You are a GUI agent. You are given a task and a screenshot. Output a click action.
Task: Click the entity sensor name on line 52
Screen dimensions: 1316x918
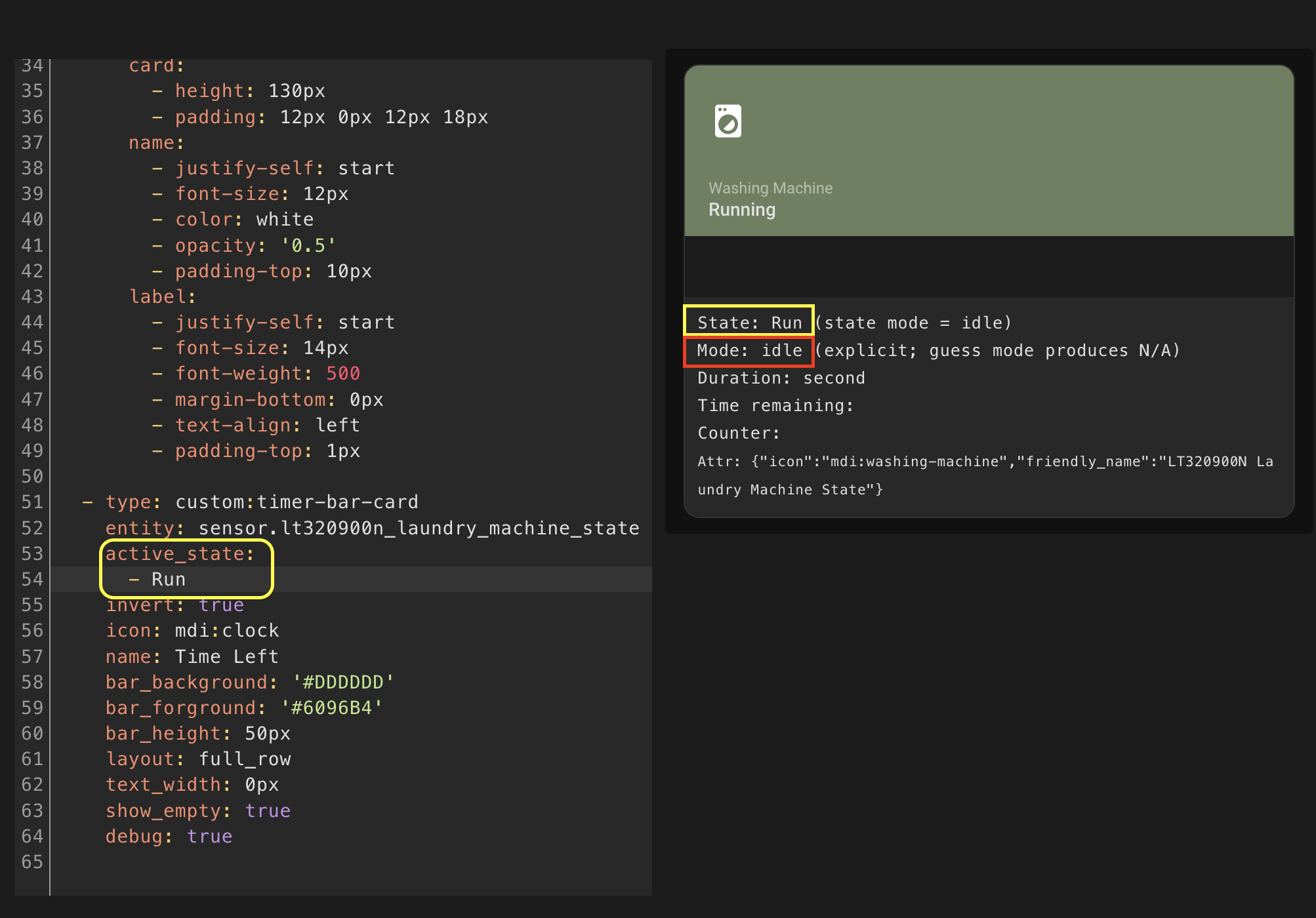click(419, 529)
